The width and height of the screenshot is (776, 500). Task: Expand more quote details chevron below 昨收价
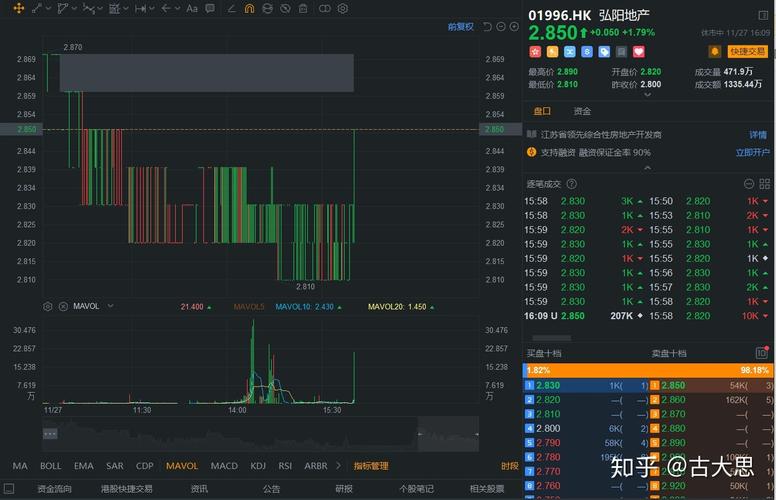coord(648,96)
